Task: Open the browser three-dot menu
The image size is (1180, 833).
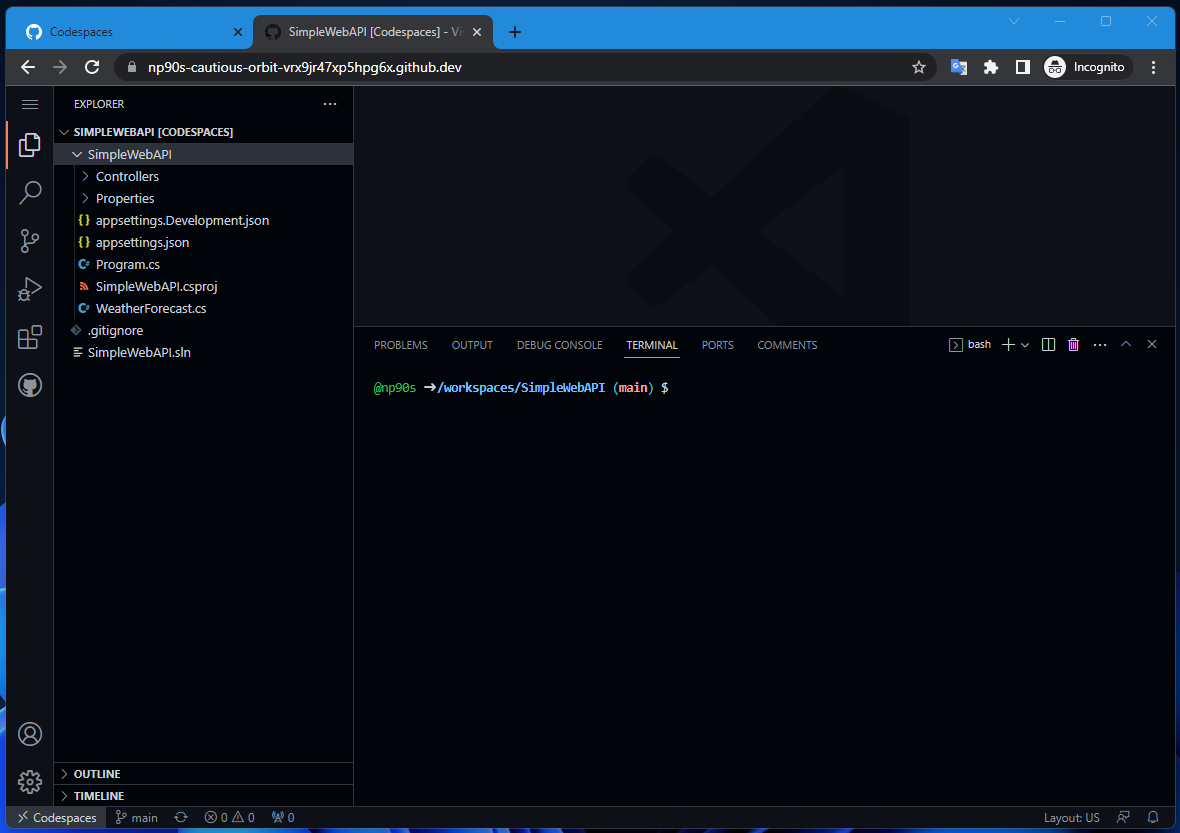Action: pos(1153,67)
